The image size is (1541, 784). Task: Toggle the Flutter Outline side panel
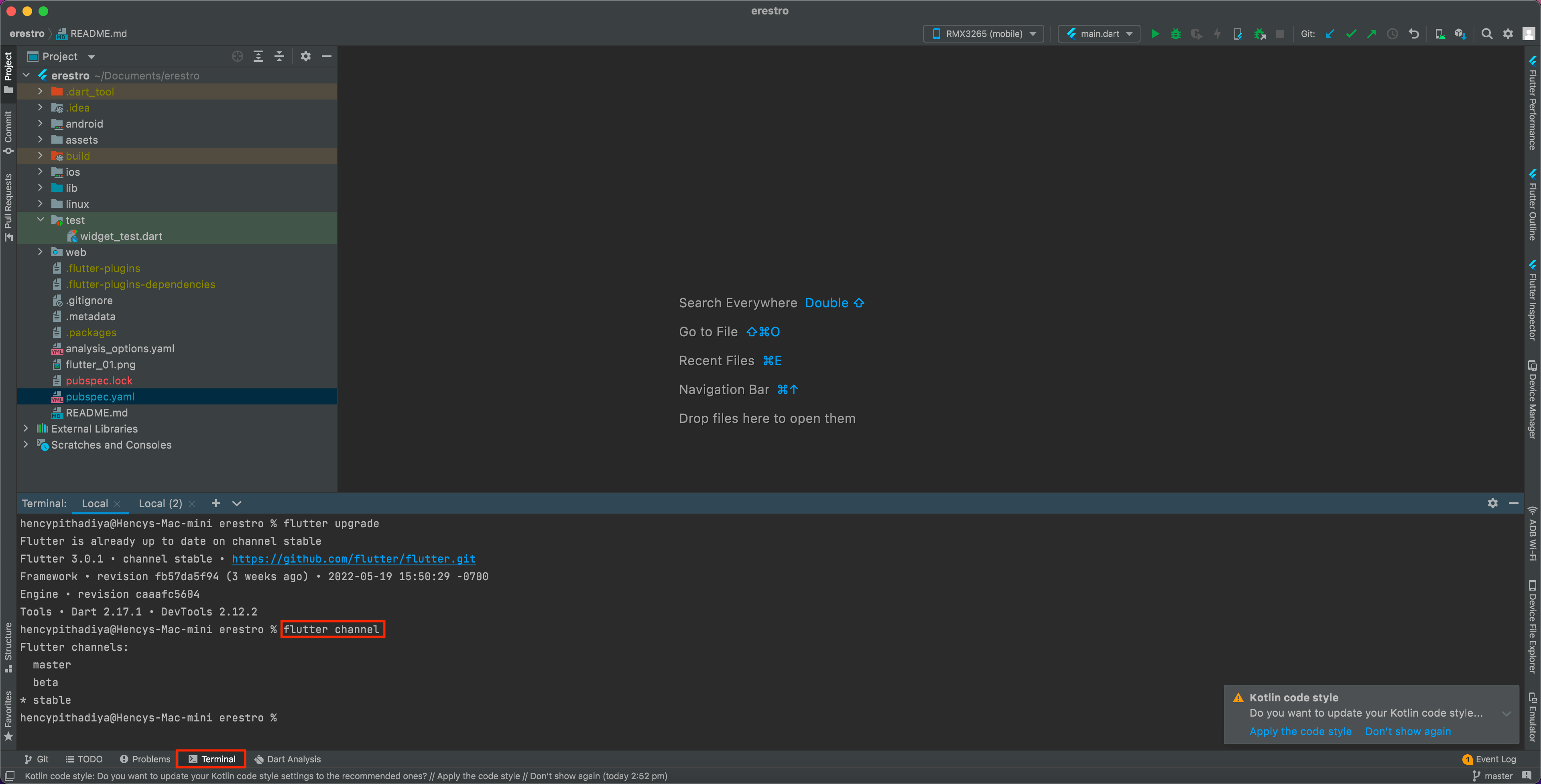pos(1532,206)
